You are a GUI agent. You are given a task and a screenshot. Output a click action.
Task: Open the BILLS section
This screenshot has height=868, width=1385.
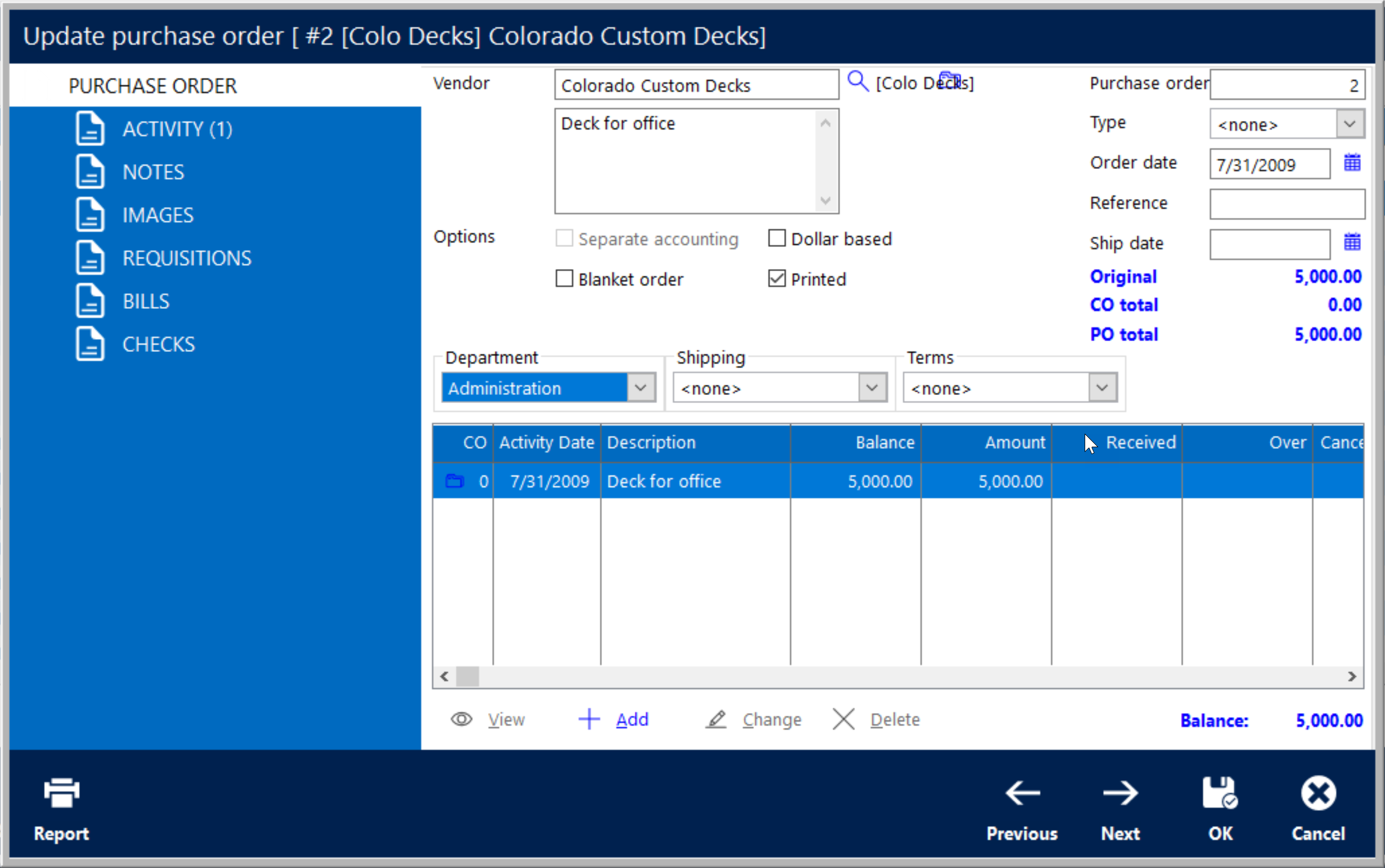click(x=146, y=301)
